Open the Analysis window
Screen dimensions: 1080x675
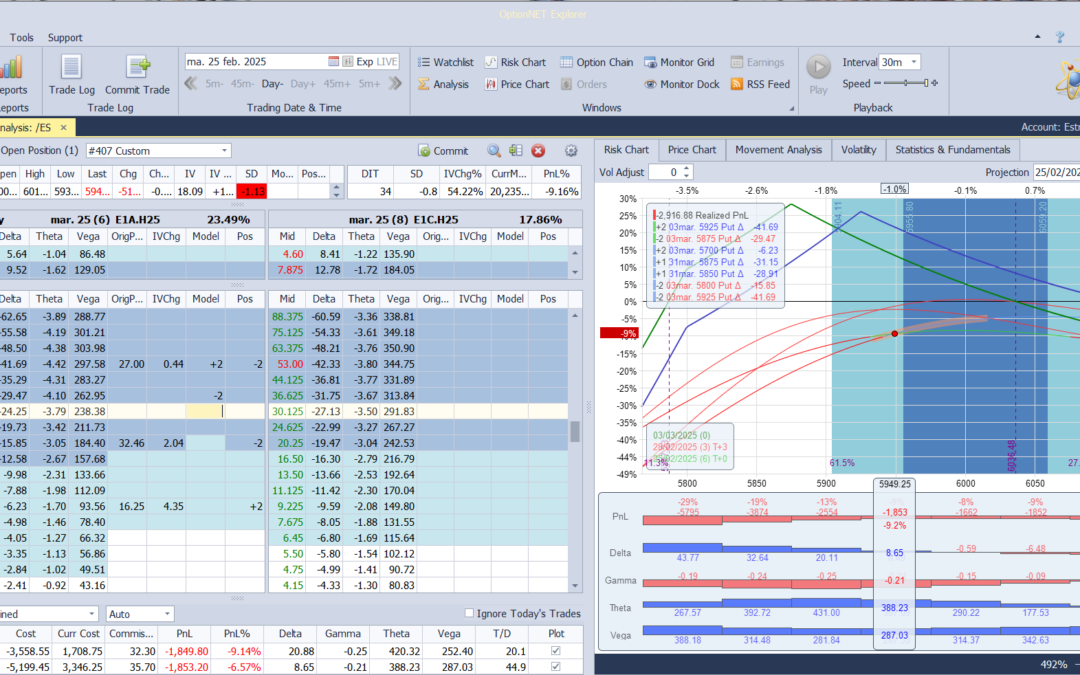[x=443, y=84]
